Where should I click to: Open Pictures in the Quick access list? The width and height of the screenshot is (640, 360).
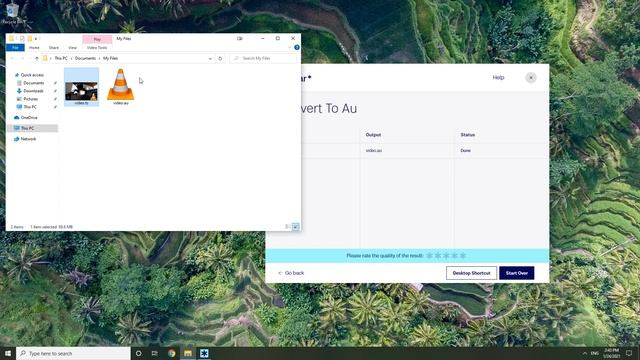point(31,99)
